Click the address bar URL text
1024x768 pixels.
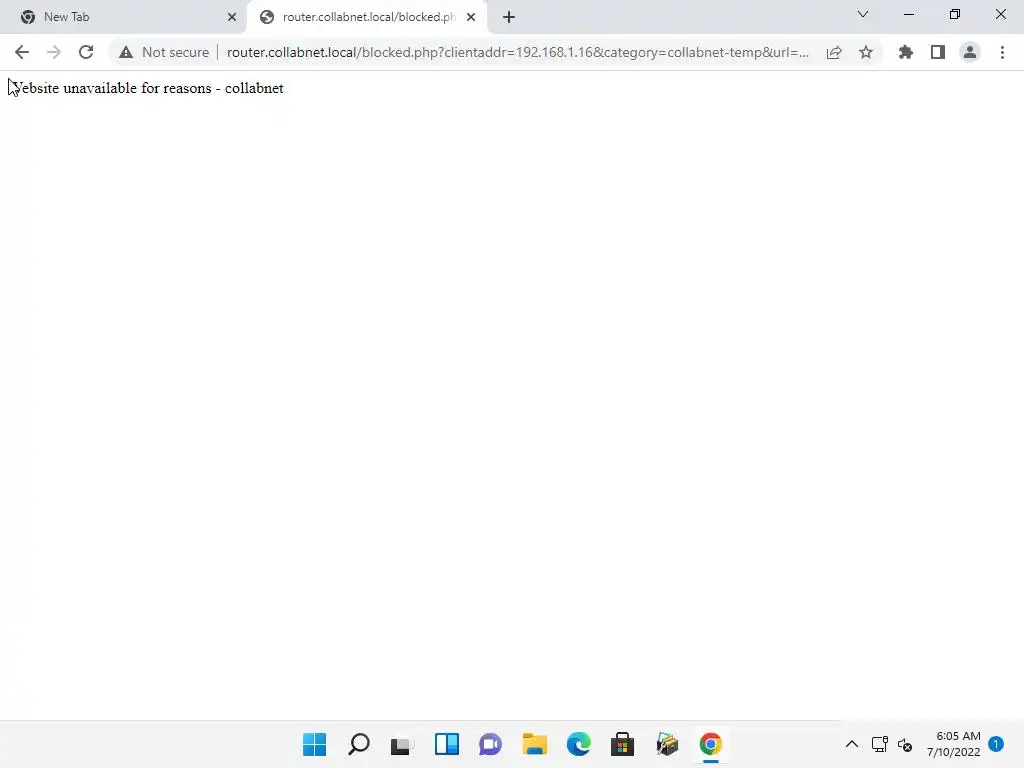pos(517,52)
